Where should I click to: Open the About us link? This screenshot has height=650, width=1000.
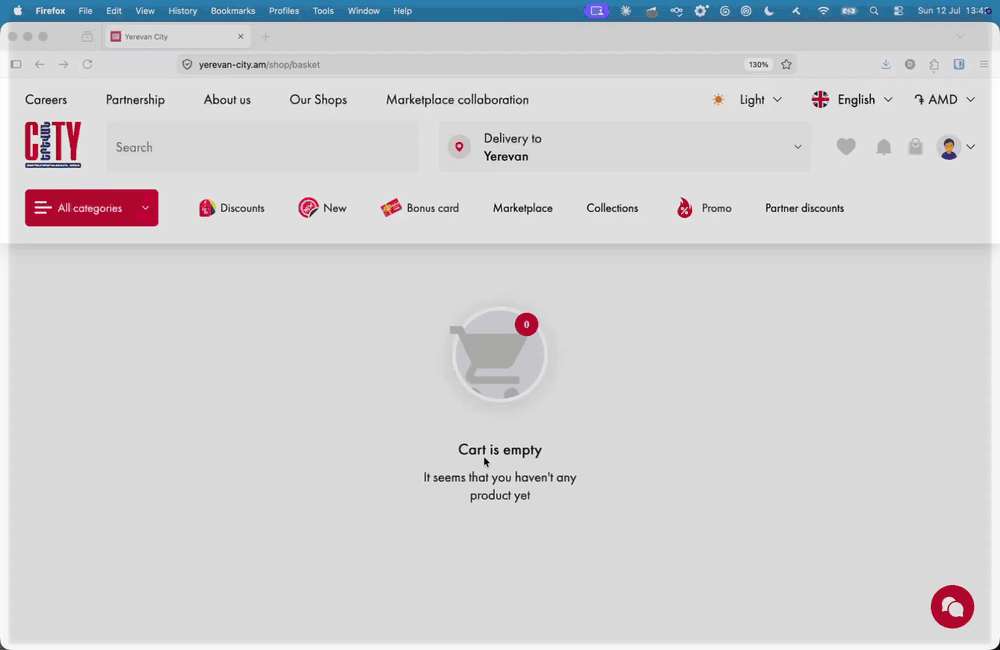pyautogui.click(x=227, y=100)
